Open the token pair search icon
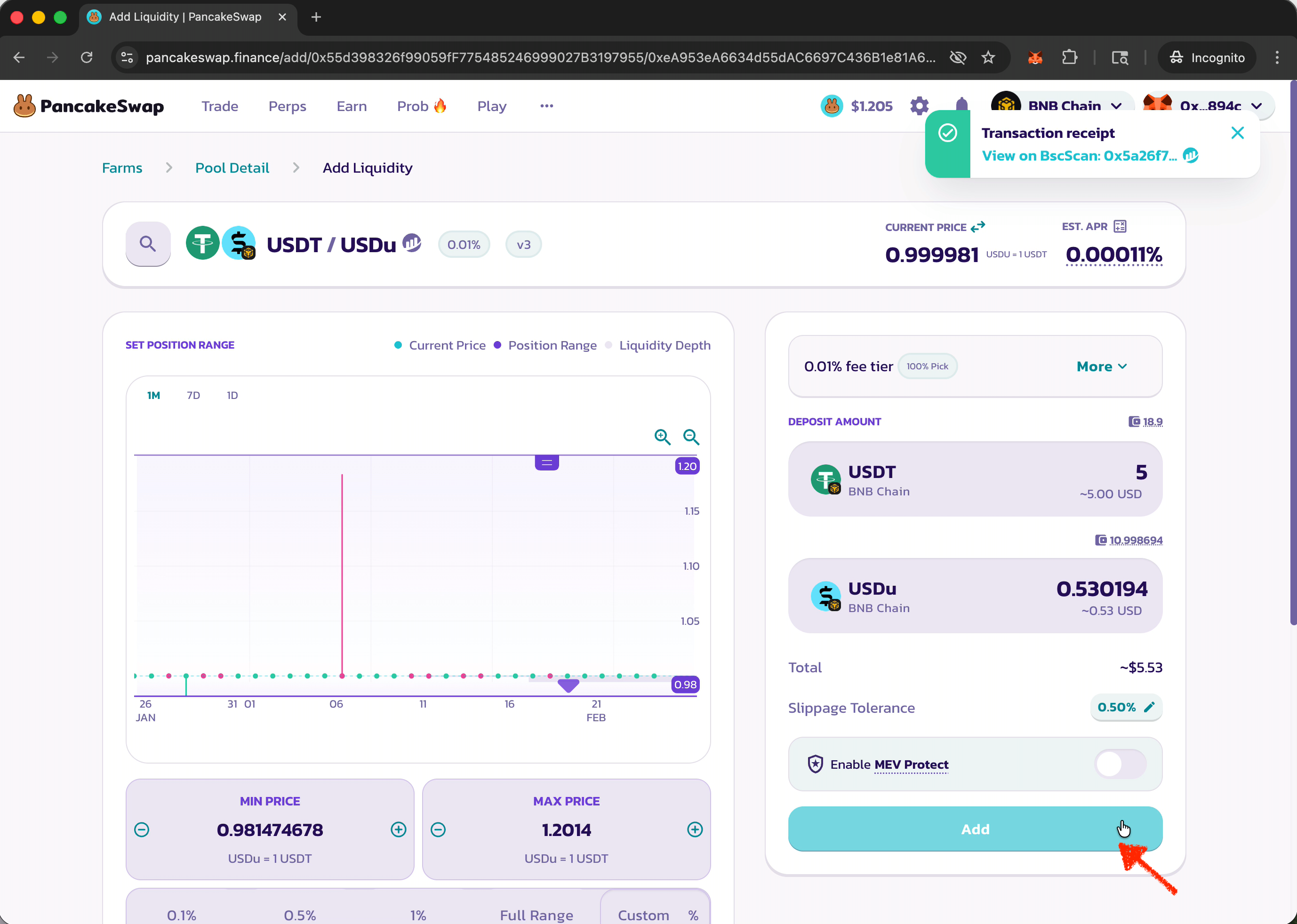 pyautogui.click(x=148, y=244)
